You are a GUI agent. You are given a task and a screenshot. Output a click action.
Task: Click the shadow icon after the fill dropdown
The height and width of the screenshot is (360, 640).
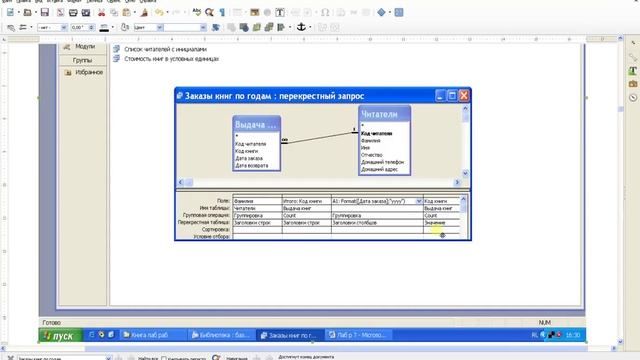click(x=216, y=27)
